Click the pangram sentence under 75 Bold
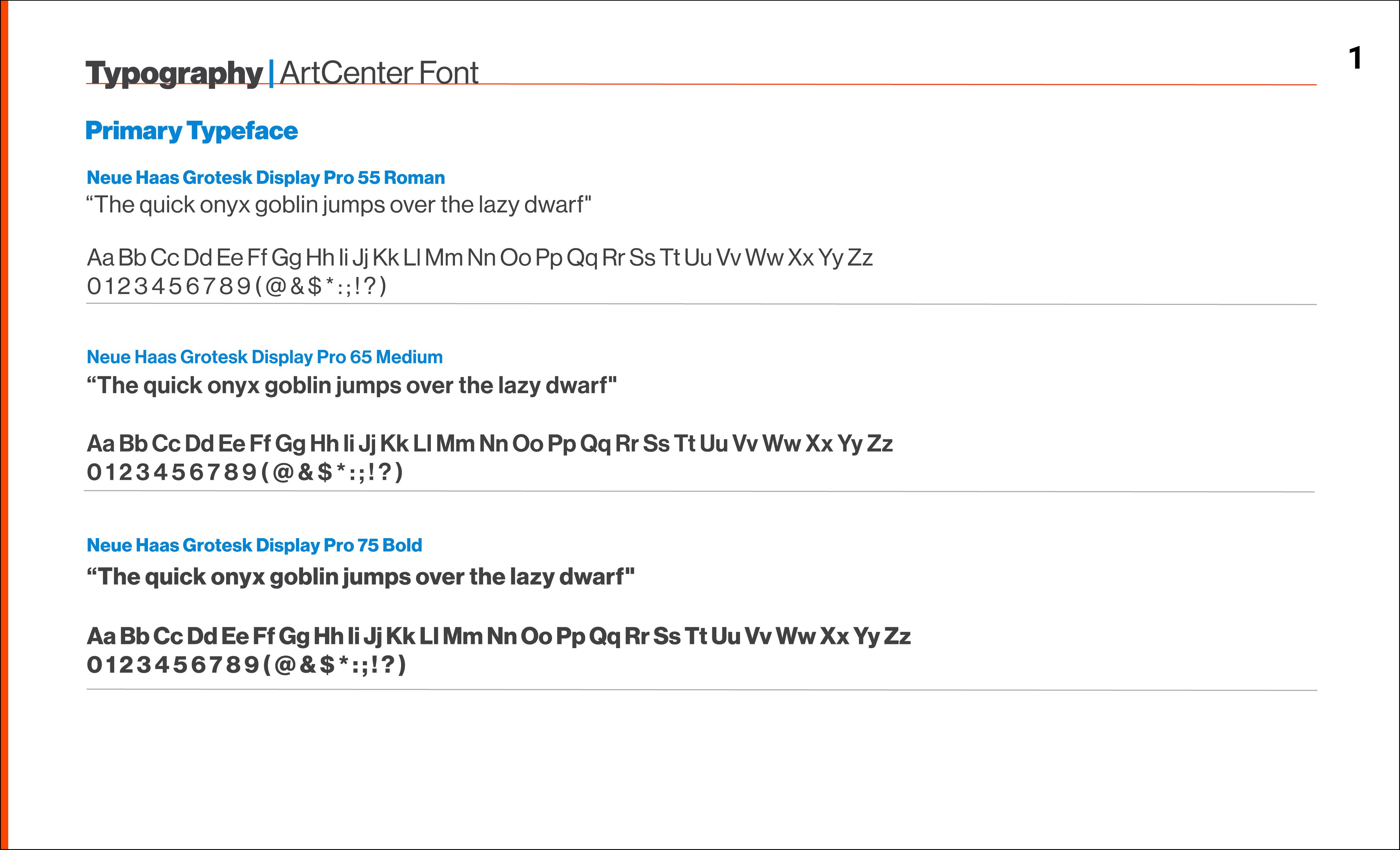The width and height of the screenshot is (1400, 850). (x=360, y=576)
